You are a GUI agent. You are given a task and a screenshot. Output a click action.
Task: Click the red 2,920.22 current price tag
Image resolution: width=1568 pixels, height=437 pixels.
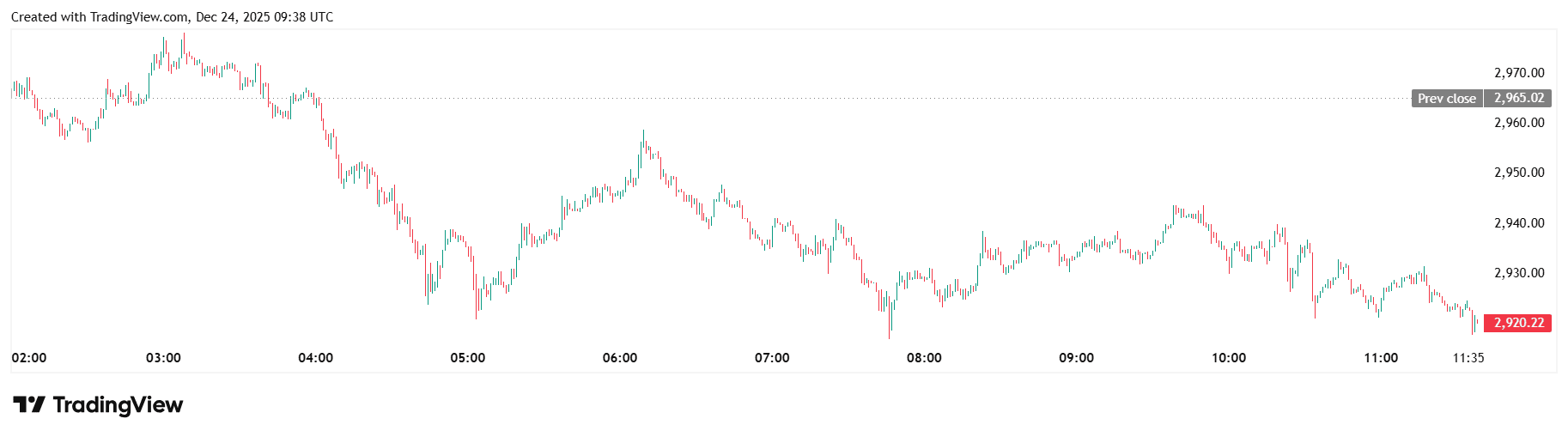tap(1518, 324)
